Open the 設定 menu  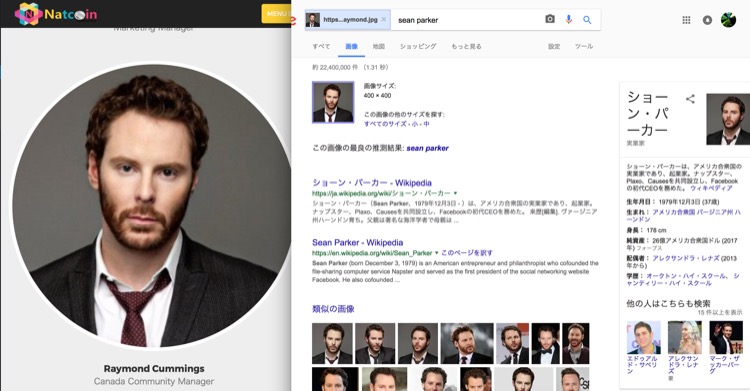554,46
